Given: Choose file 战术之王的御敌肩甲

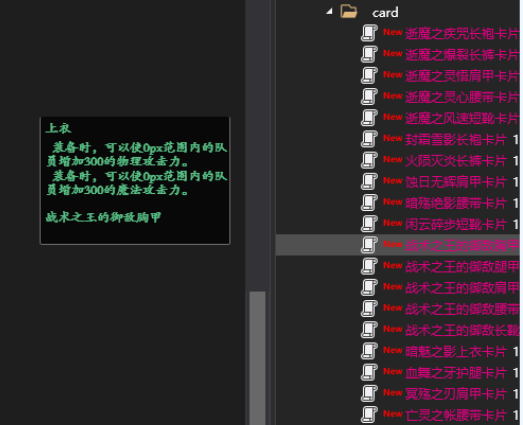Looking at the screenshot, I should pyautogui.click(x=462, y=288).
